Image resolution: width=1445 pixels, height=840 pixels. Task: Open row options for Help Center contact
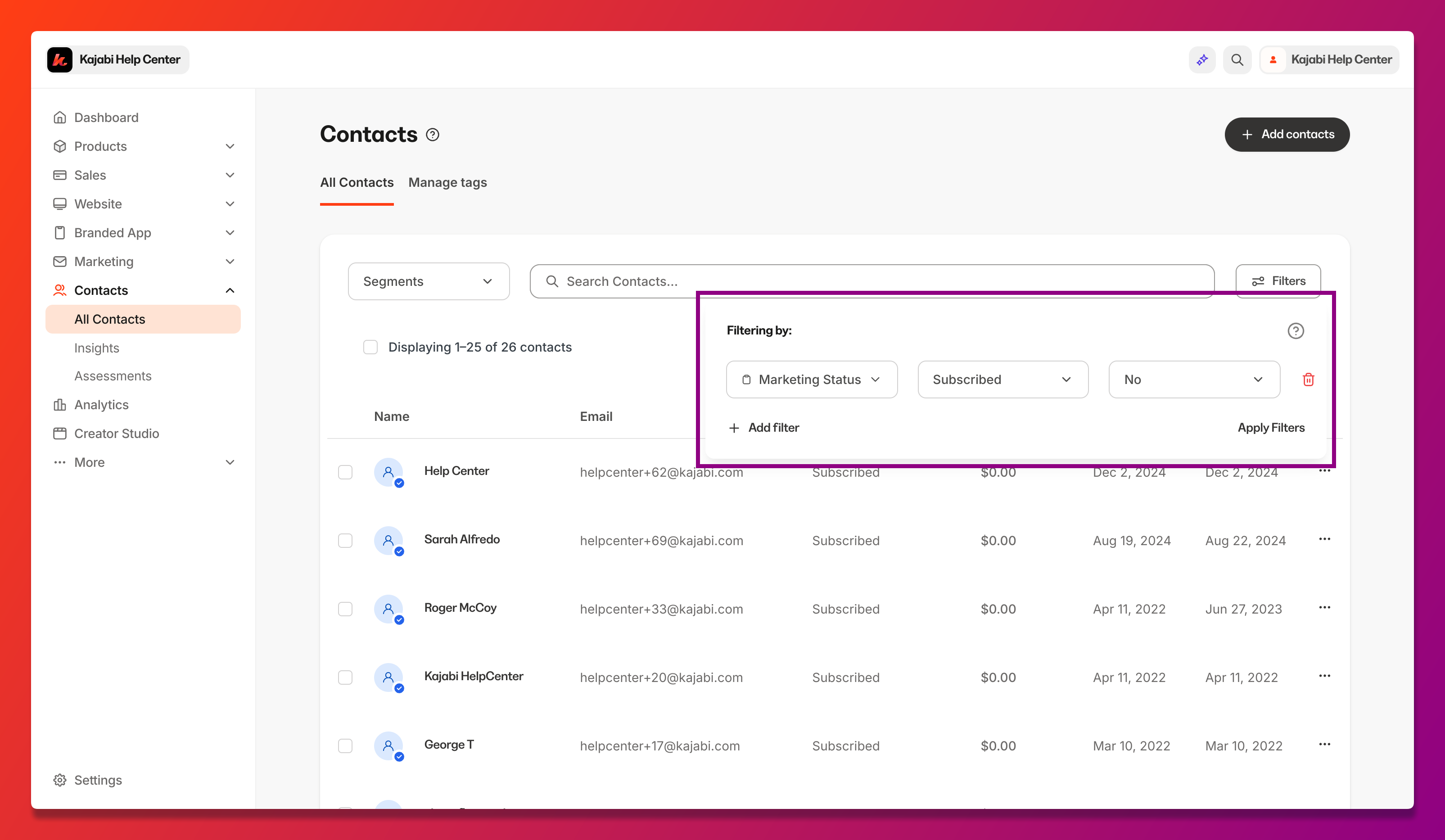pyautogui.click(x=1324, y=471)
